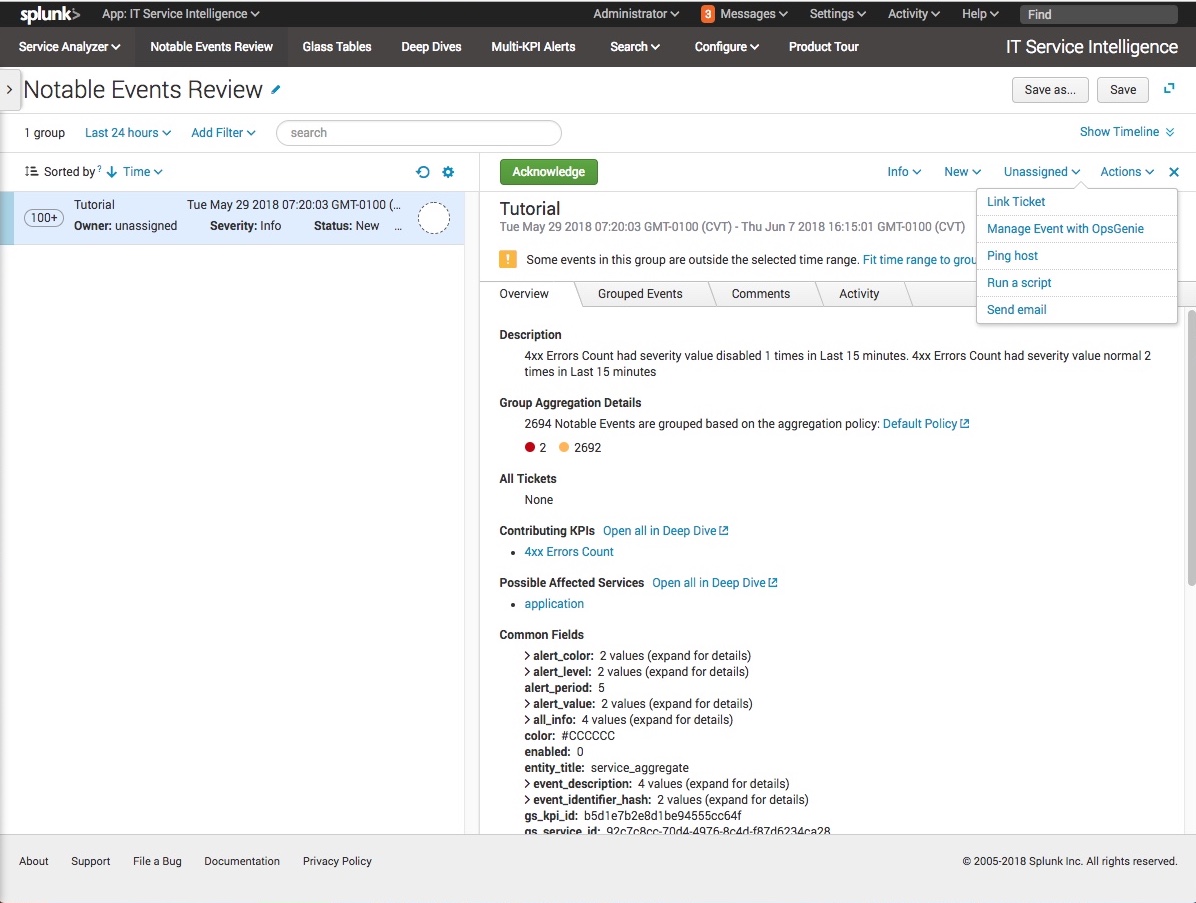The image size is (1196, 903).
Task: Click the red severity dot
Action: coord(529,447)
